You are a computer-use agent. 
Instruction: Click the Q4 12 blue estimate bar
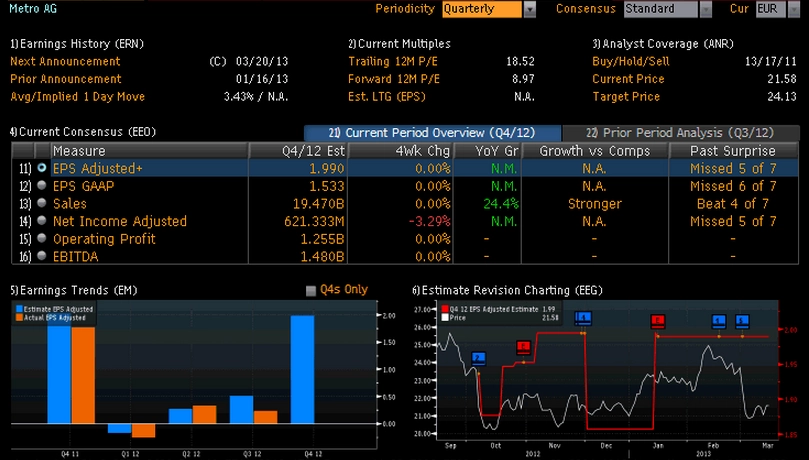[x=302, y=369]
